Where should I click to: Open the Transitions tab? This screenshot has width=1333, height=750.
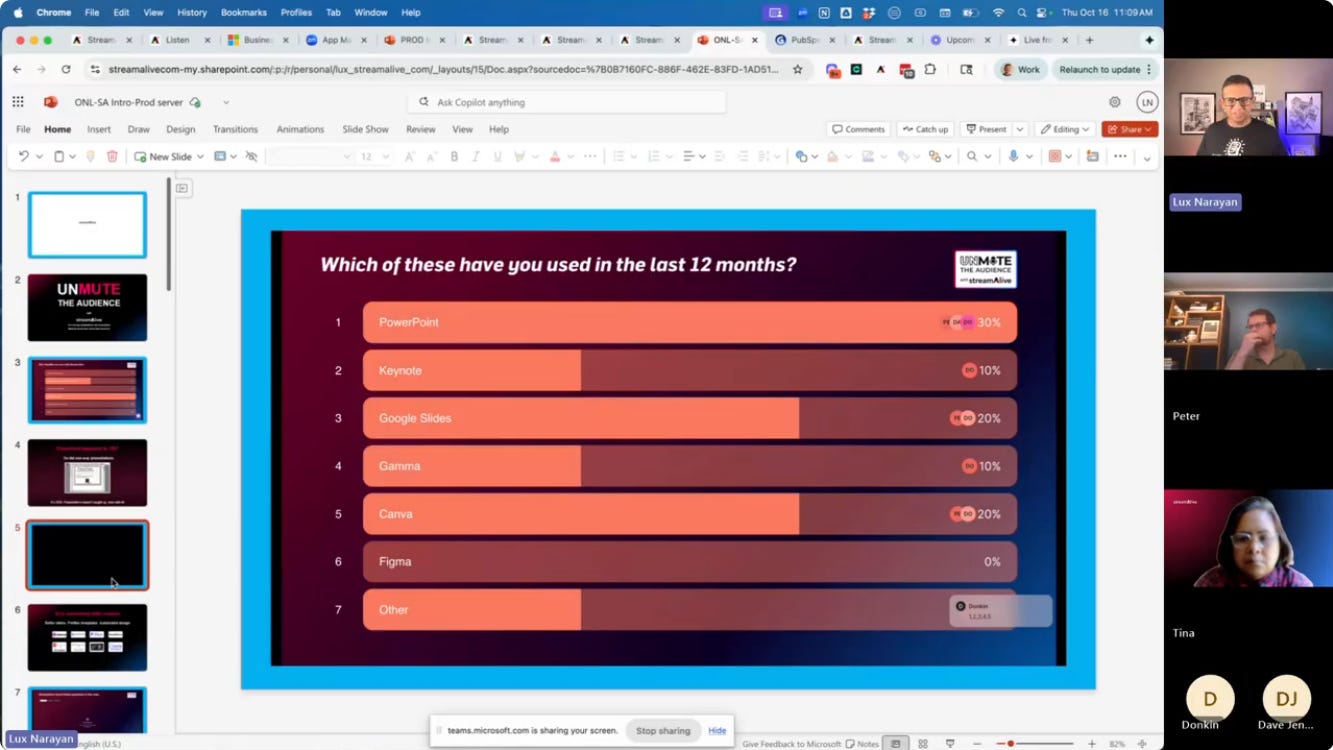click(235, 129)
